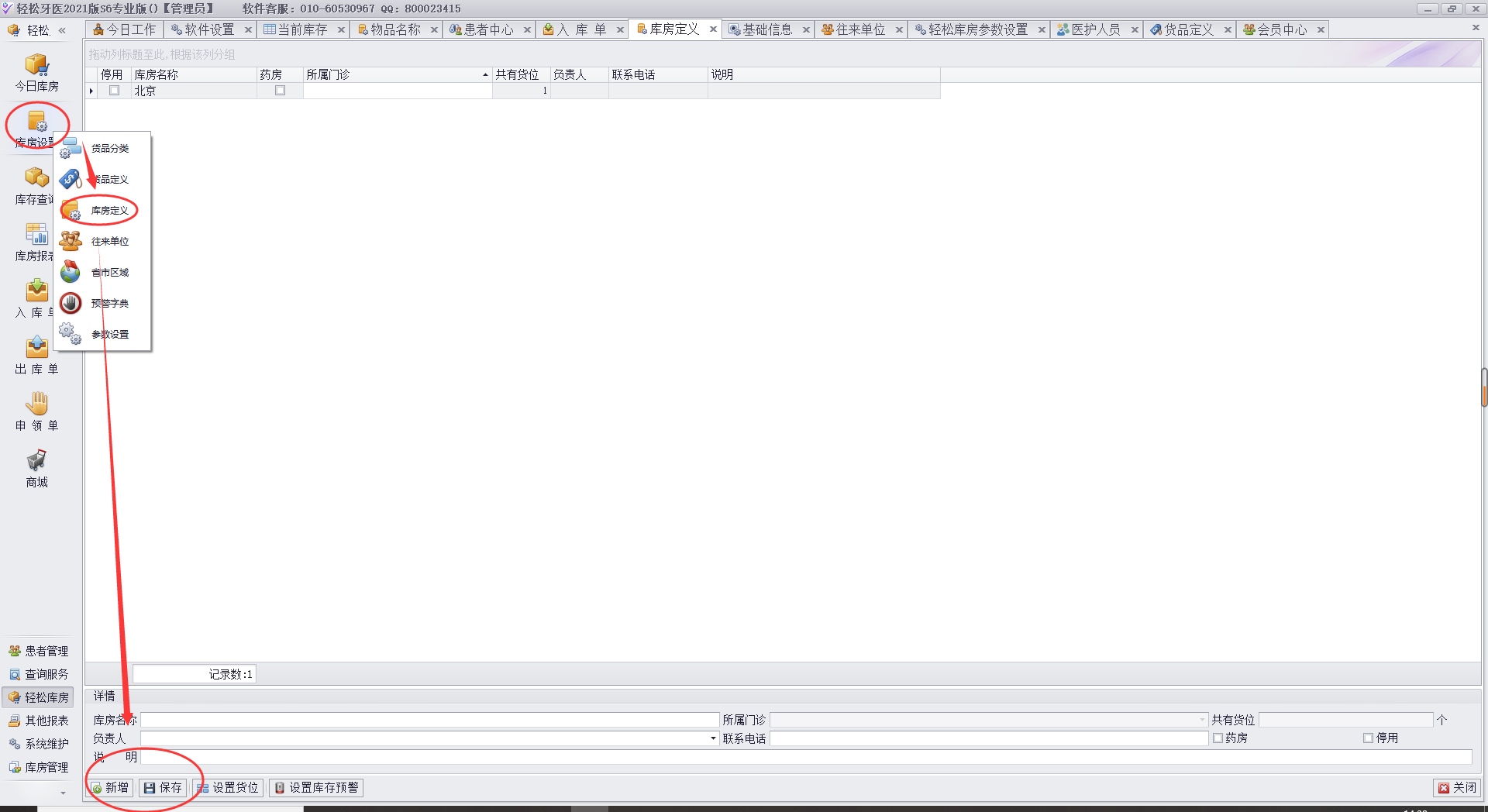This screenshot has width=1488, height=812.
Task: Close the 货品定义 tab
Action: (x=1228, y=29)
